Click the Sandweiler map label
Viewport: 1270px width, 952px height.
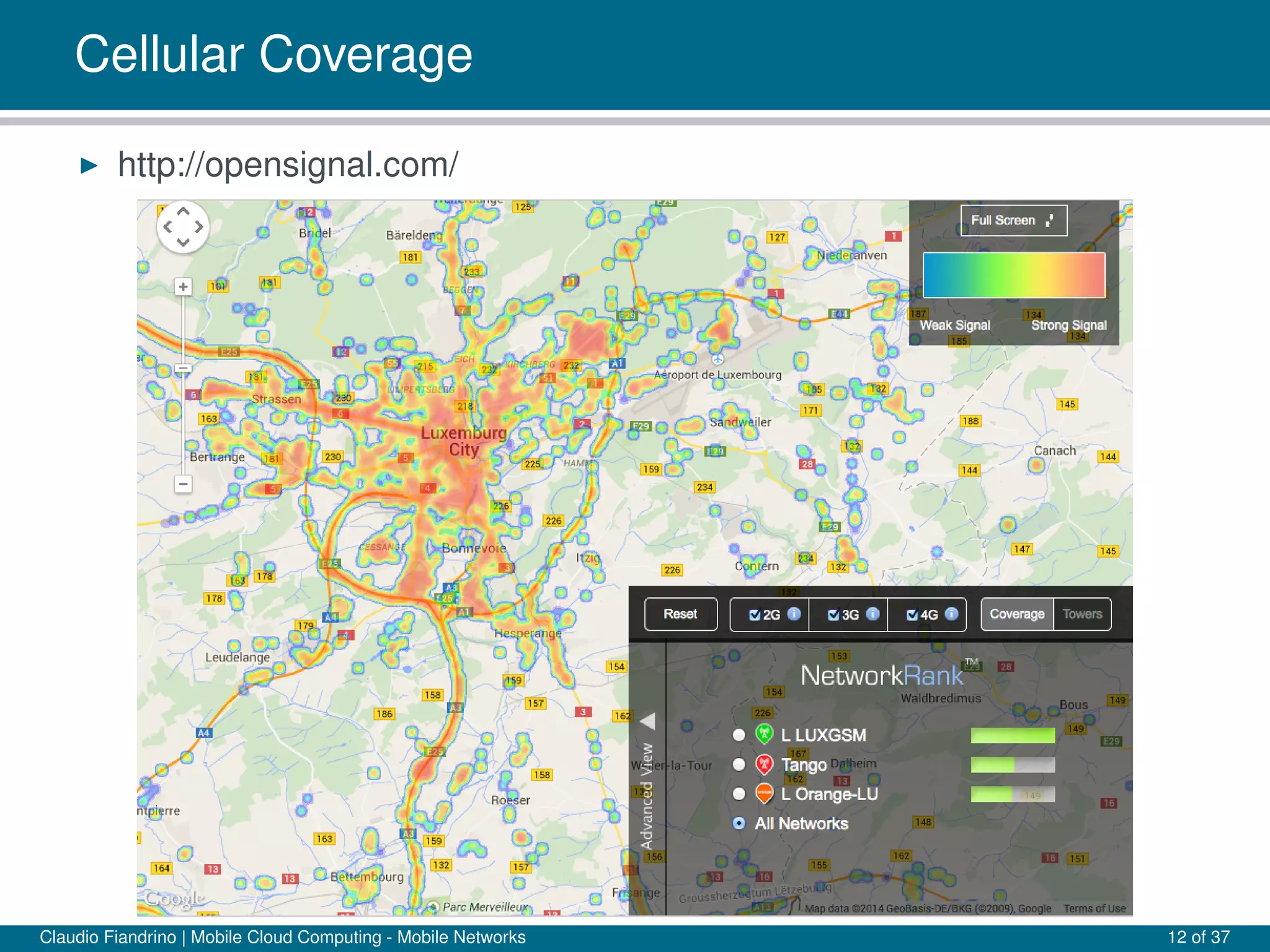coord(740,422)
